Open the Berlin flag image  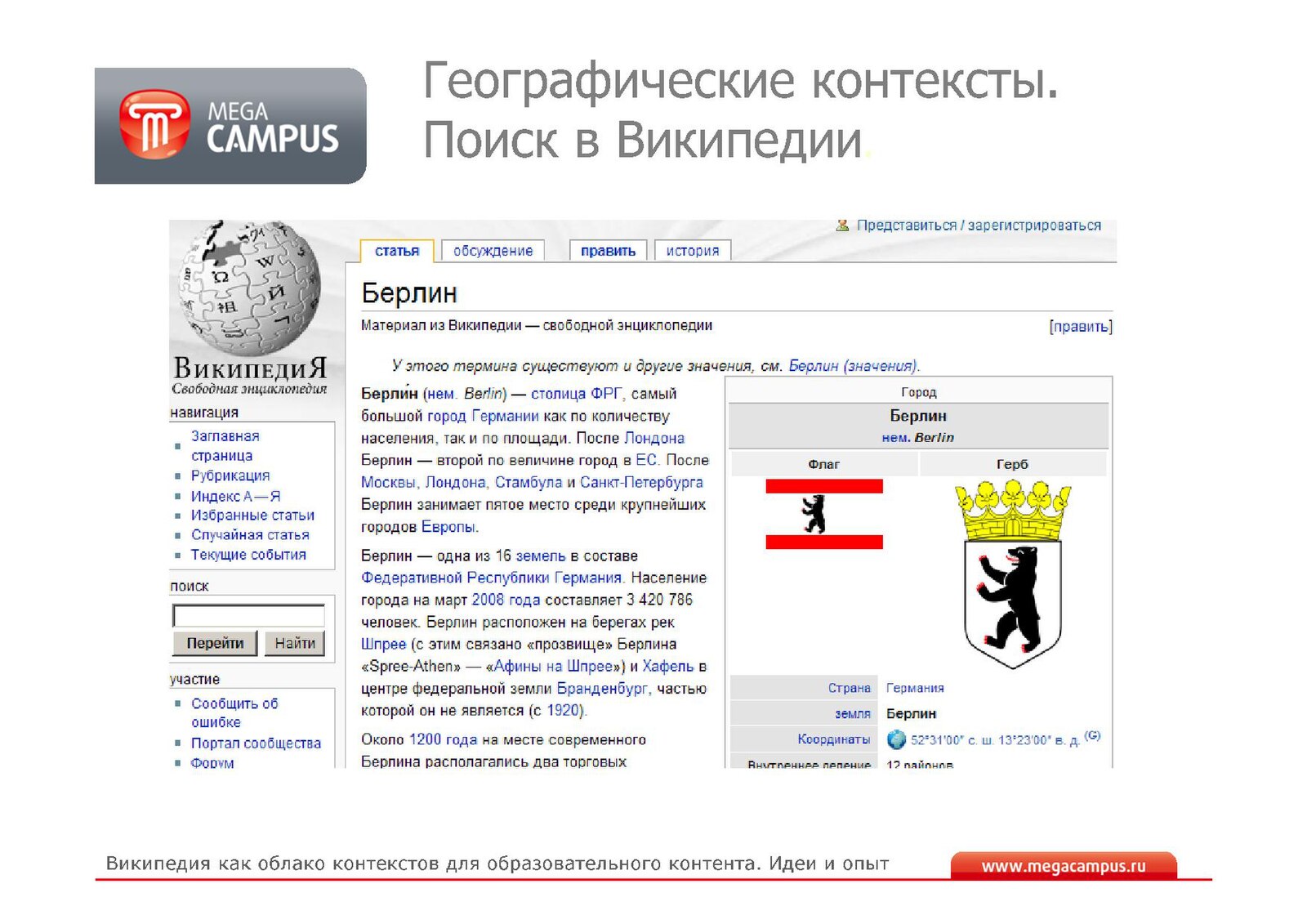click(x=824, y=514)
